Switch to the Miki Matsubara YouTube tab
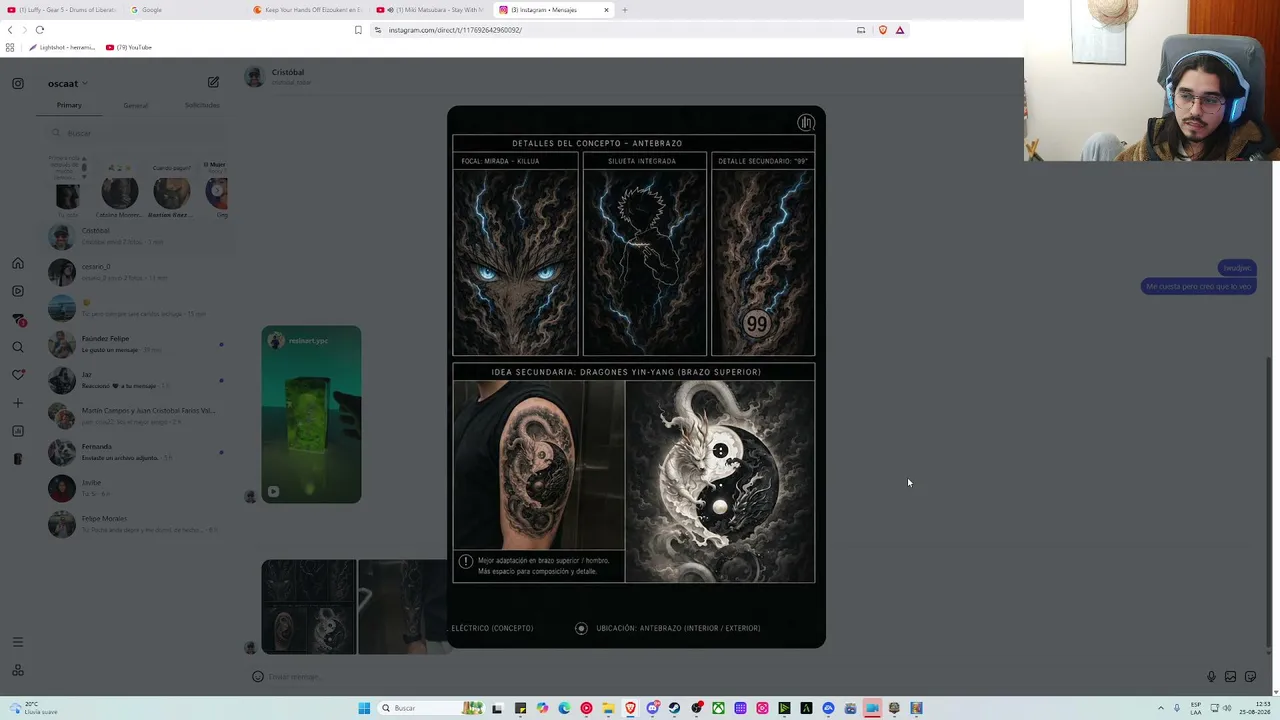Viewport: 1280px width, 720px height. coord(431,10)
